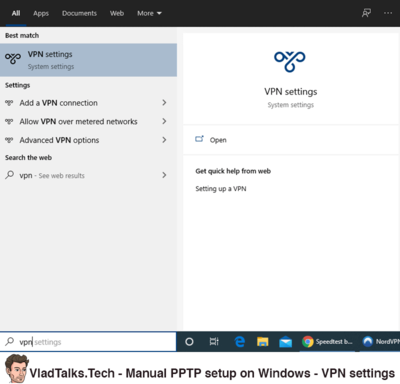The height and width of the screenshot is (384, 400).
Task: Open Advanced VPN options setting
Action: click(88, 140)
